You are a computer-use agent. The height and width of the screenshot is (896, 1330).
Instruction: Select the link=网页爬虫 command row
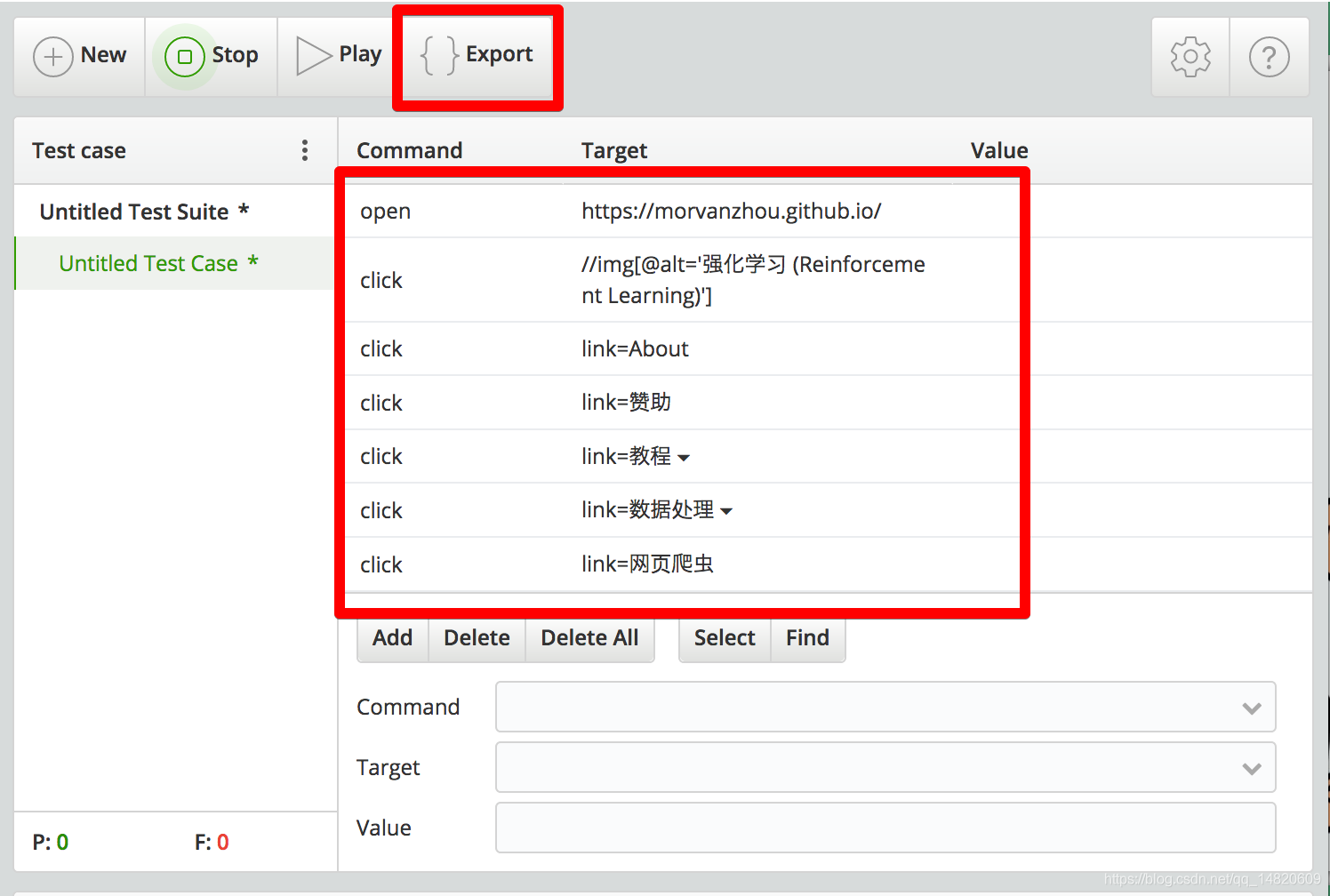click(x=827, y=564)
